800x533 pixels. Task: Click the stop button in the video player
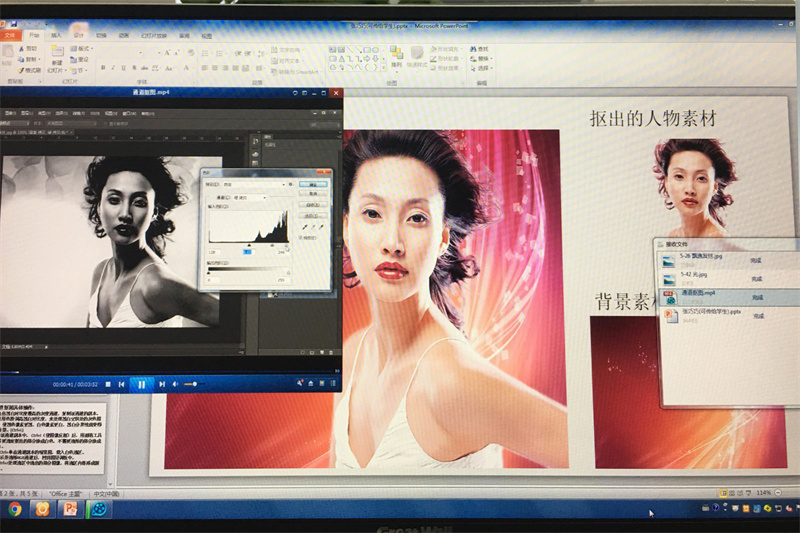pos(108,383)
